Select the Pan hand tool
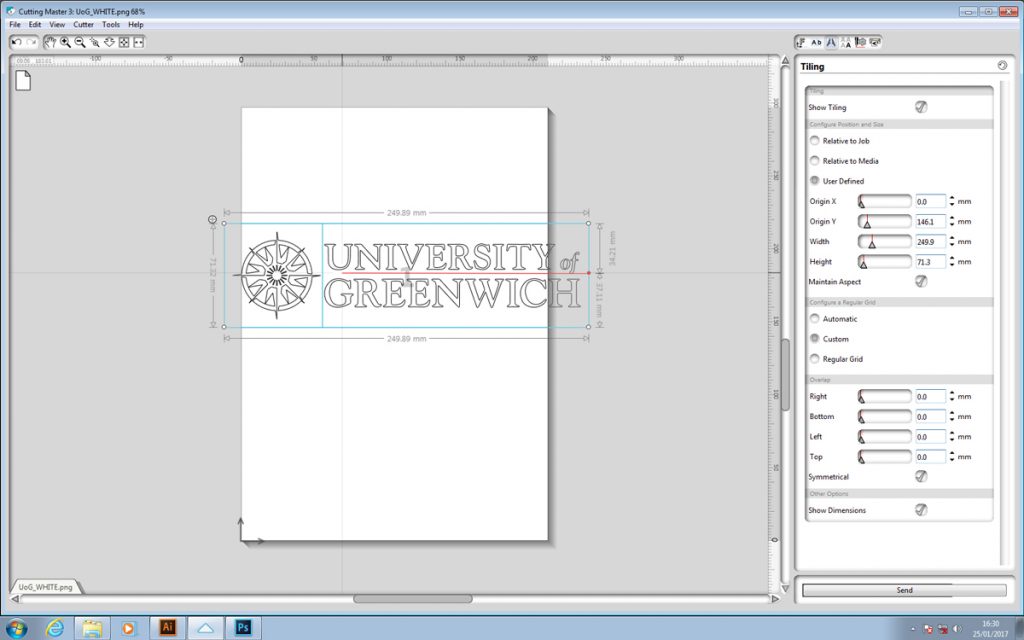 [50, 42]
